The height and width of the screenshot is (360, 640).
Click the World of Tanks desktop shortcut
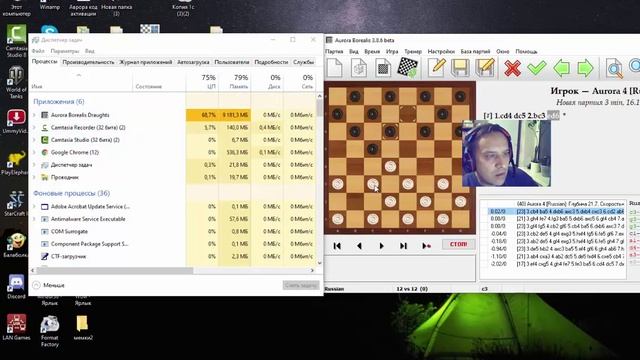click(x=16, y=83)
